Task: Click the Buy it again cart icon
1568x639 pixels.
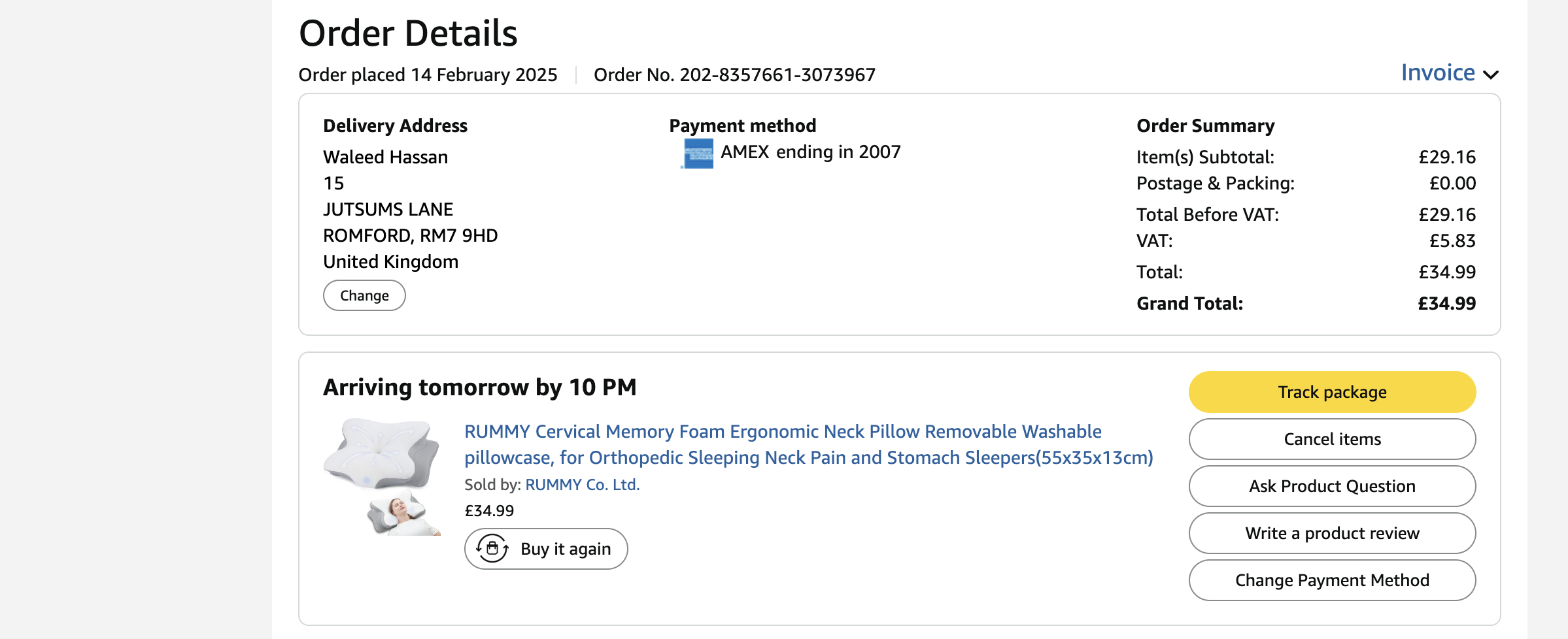Action: (x=492, y=548)
